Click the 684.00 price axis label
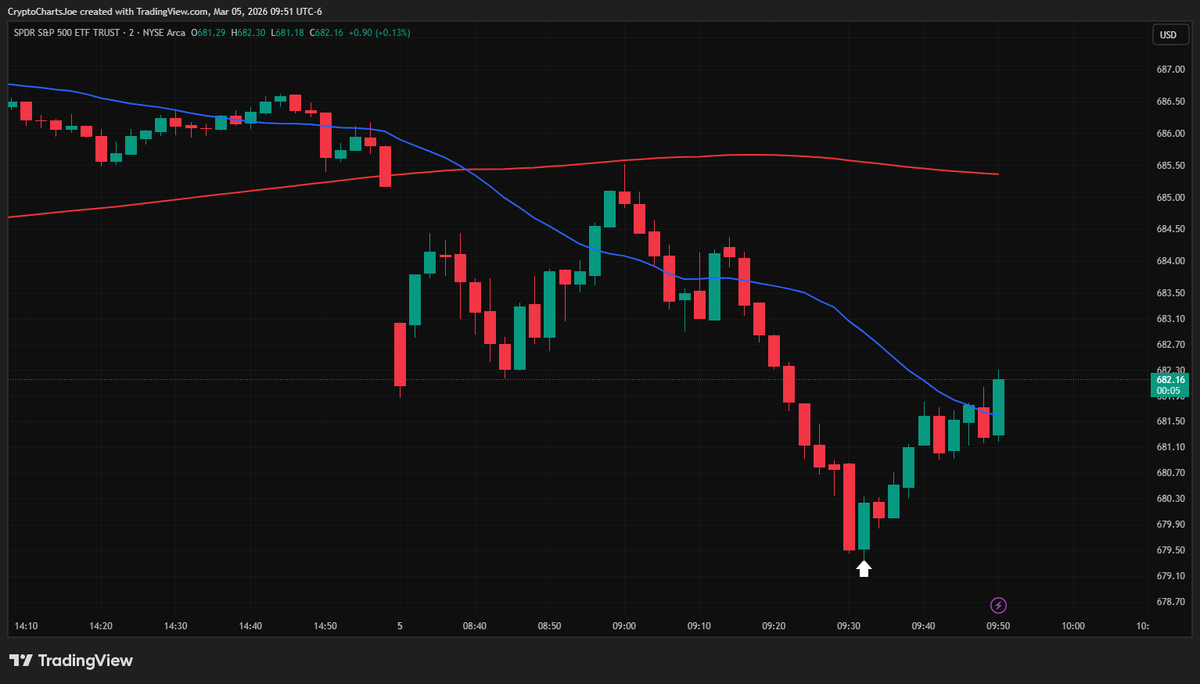This screenshot has height=684, width=1200. click(1171, 261)
